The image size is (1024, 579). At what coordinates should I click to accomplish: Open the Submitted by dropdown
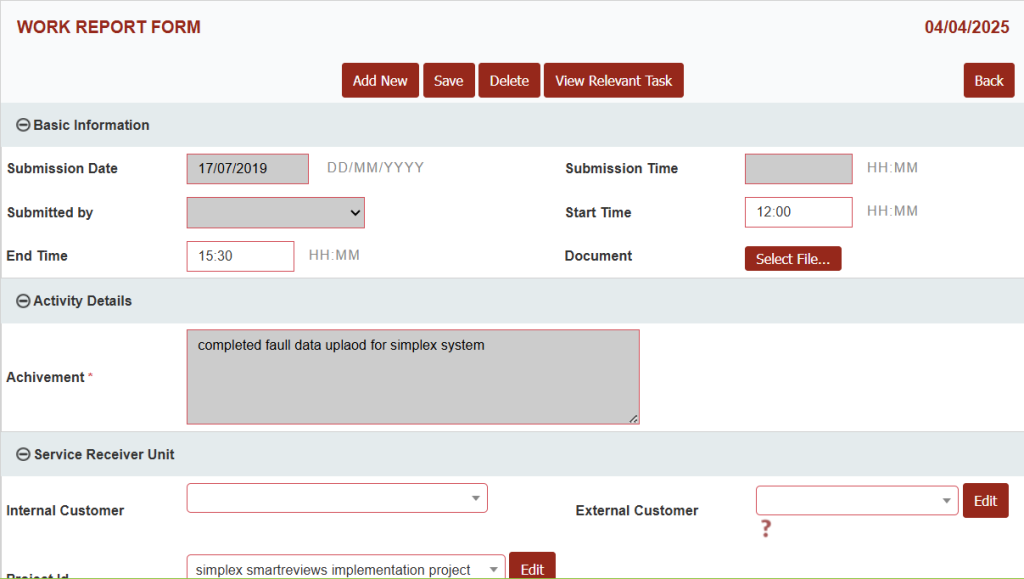click(x=275, y=213)
